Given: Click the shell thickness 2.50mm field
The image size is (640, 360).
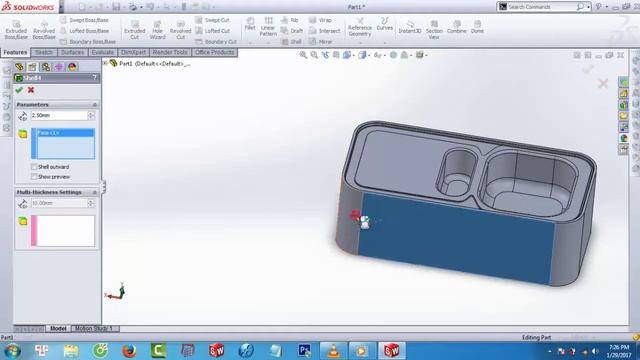Looking at the screenshot, I should (x=59, y=116).
